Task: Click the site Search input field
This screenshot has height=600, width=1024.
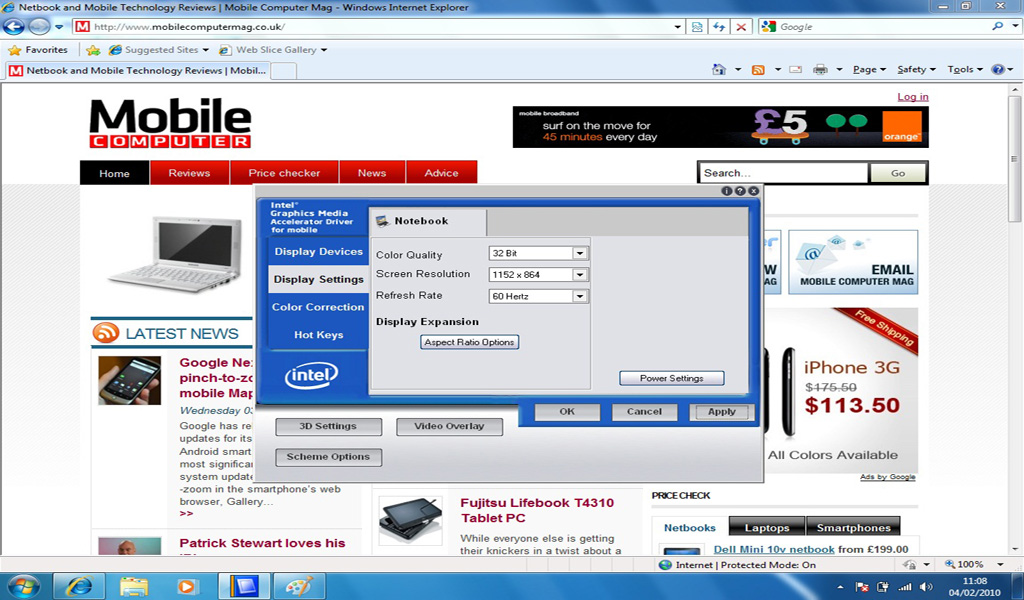Action: 784,173
